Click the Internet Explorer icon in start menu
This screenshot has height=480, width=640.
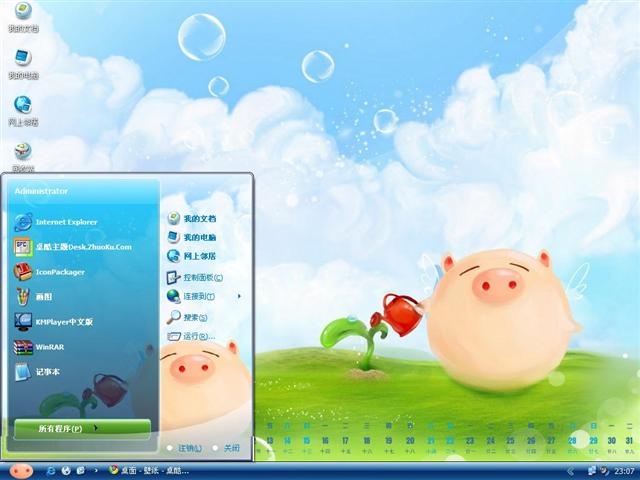pyautogui.click(x=23, y=222)
